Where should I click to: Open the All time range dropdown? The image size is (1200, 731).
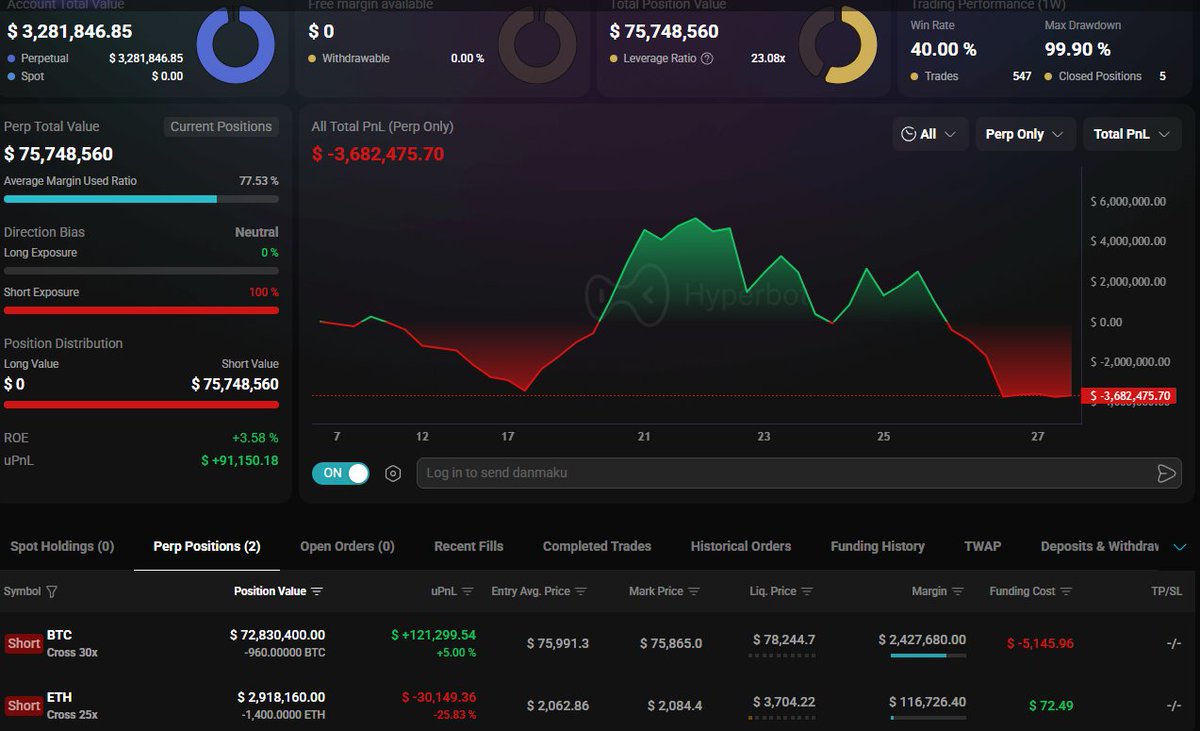929,134
